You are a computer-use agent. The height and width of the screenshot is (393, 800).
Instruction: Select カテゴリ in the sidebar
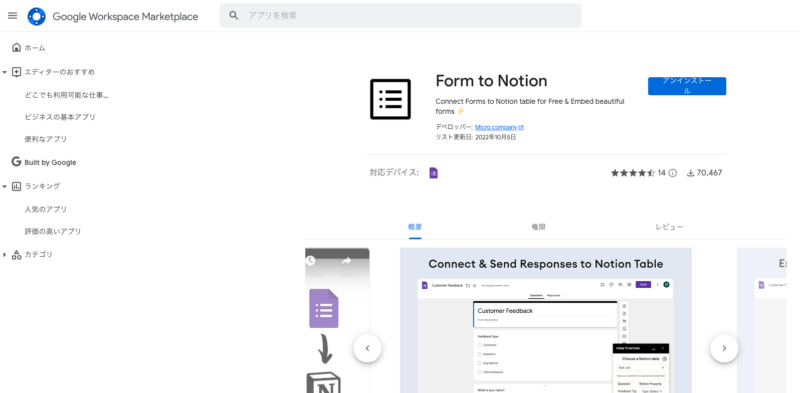(38, 254)
